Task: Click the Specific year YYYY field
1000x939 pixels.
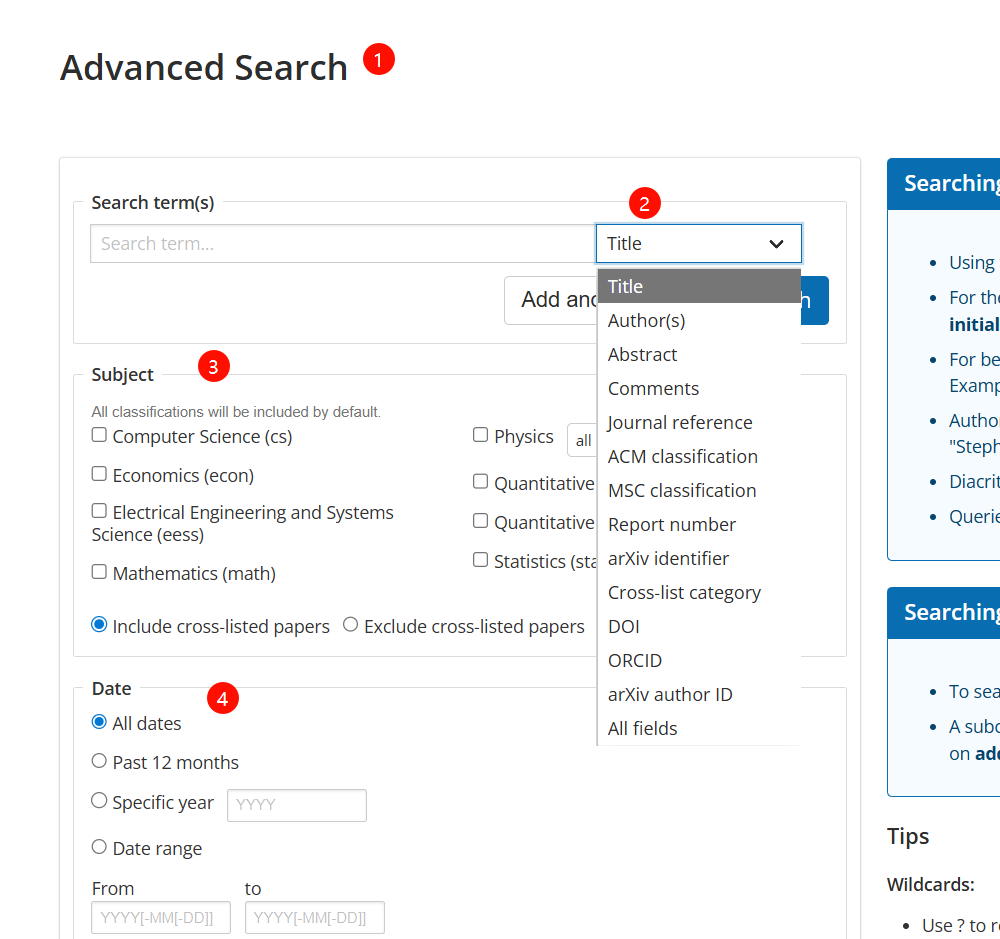Action: click(x=297, y=805)
